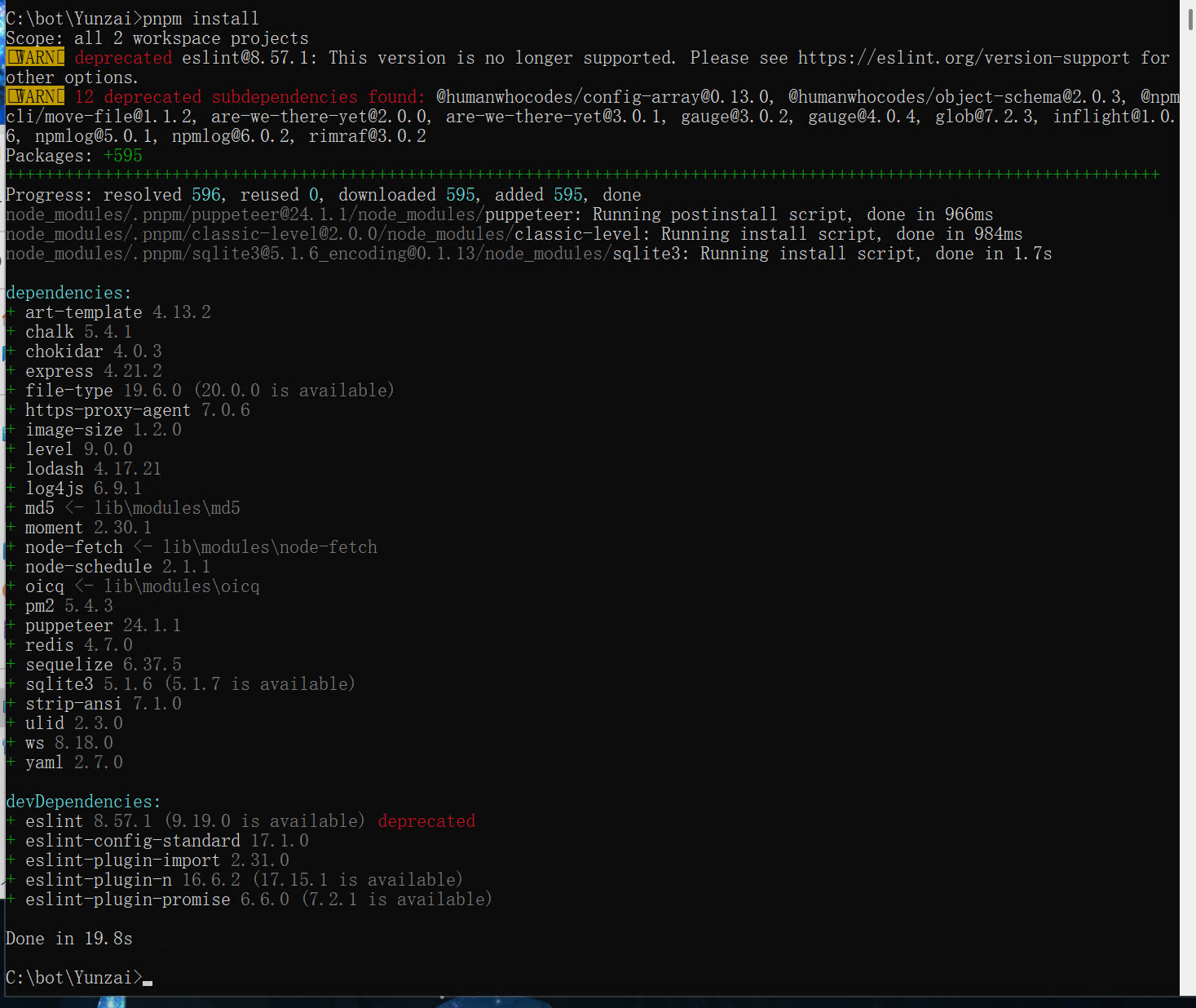The image size is (1196, 1008).
Task: Click 'Done in 19.8s' text
Action: (69, 938)
